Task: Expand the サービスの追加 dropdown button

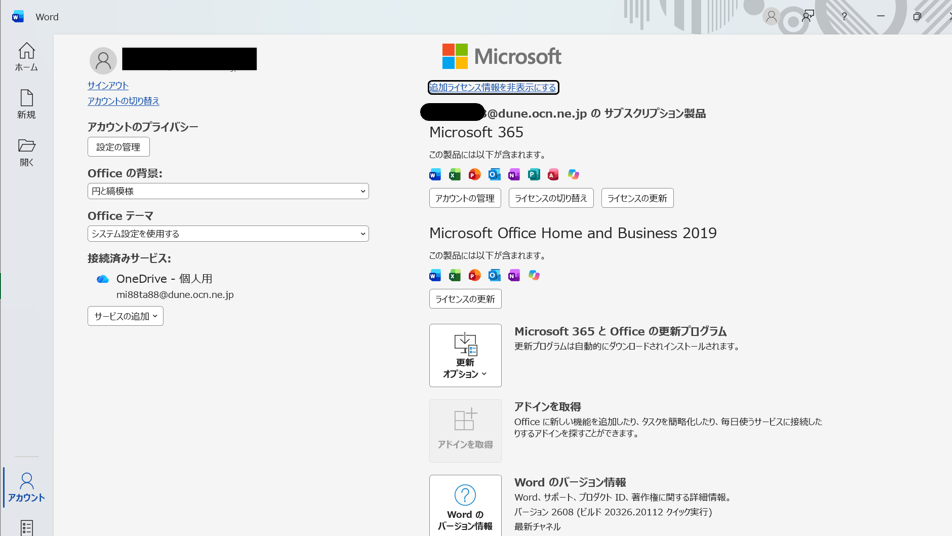Action: pyautogui.click(x=125, y=316)
